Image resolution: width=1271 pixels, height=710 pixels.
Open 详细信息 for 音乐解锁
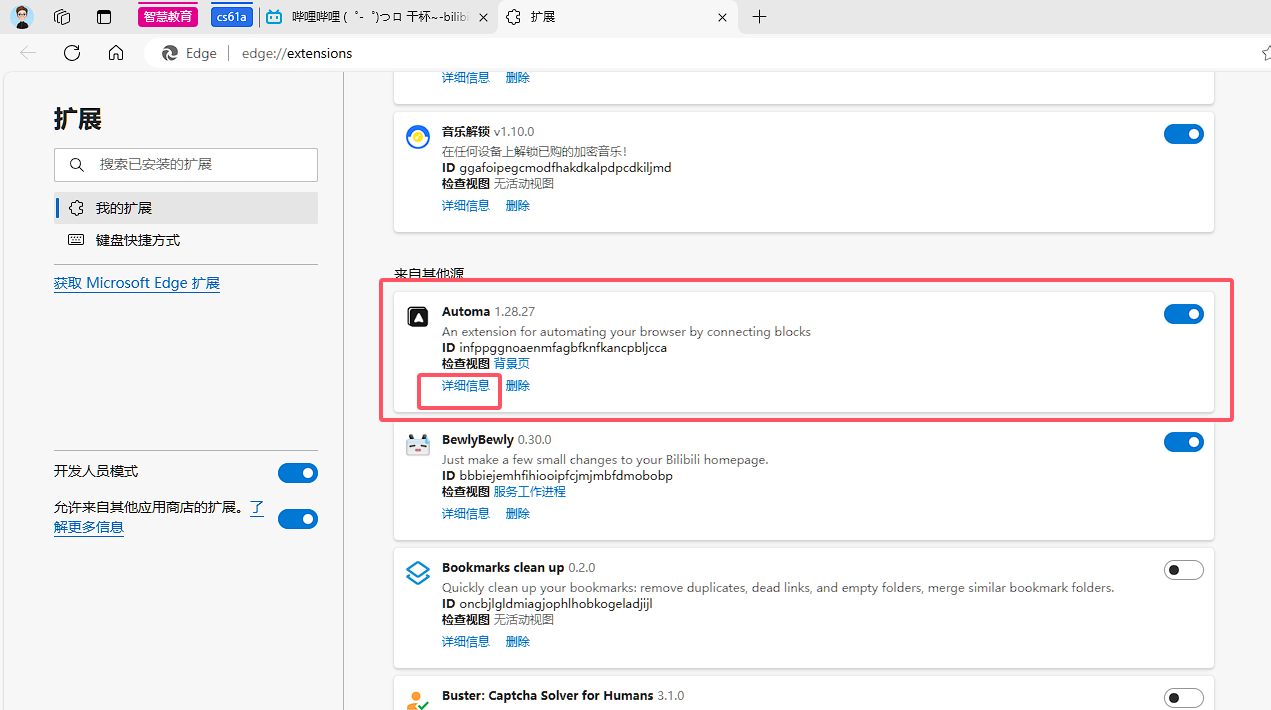[x=466, y=206]
